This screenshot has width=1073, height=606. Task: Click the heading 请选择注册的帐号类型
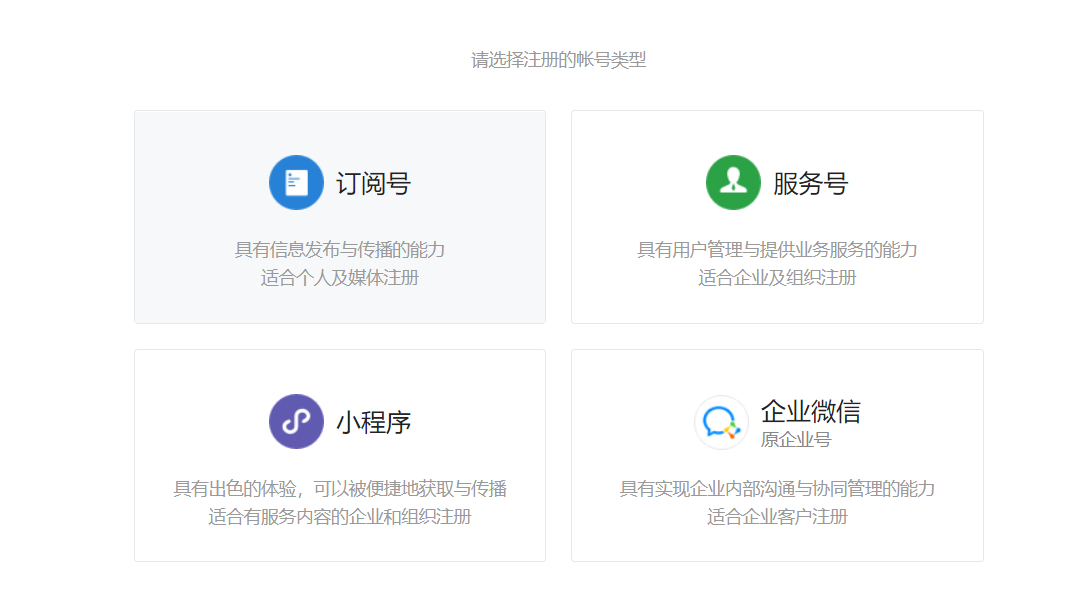[x=558, y=60]
